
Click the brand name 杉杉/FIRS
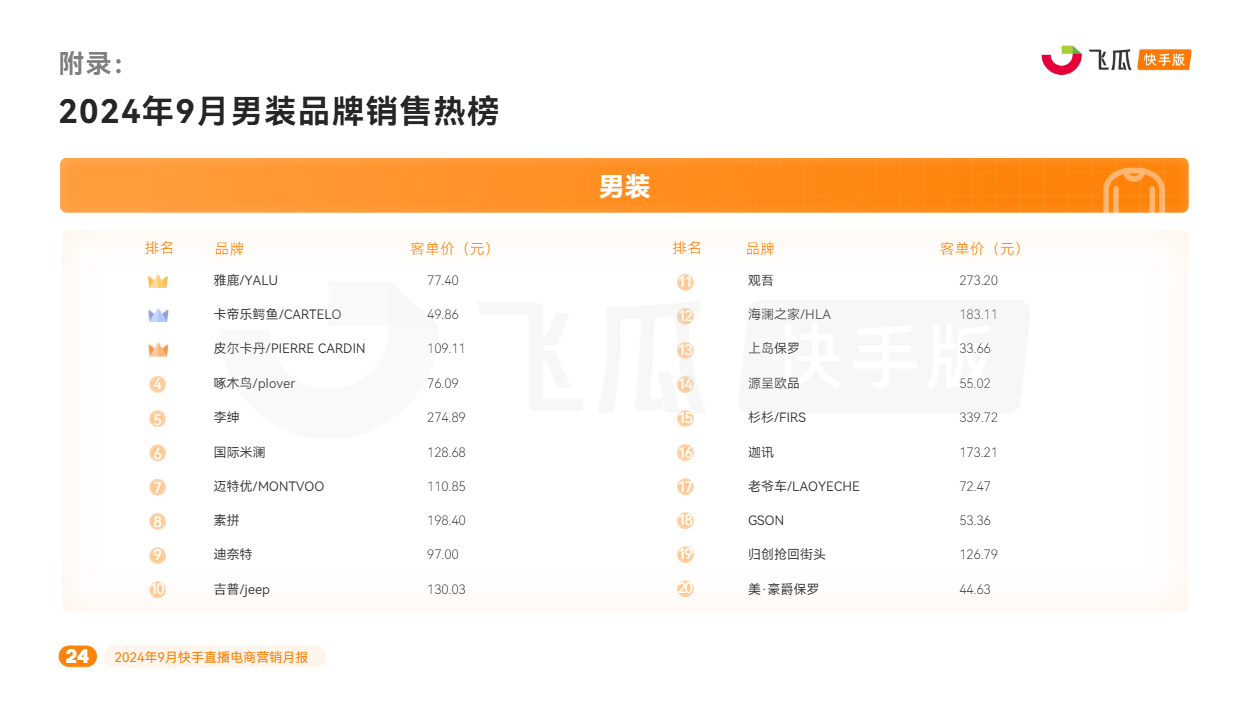(x=777, y=418)
